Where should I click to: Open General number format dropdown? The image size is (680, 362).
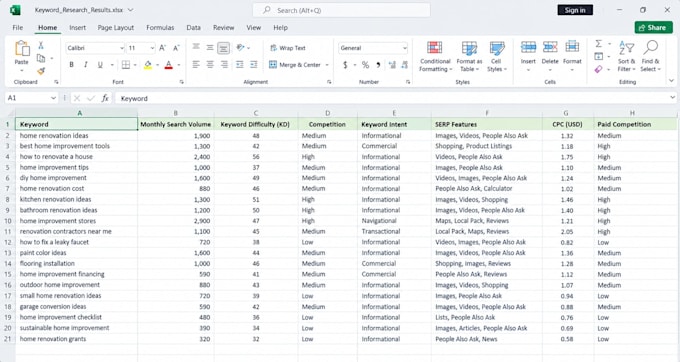click(x=404, y=48)
